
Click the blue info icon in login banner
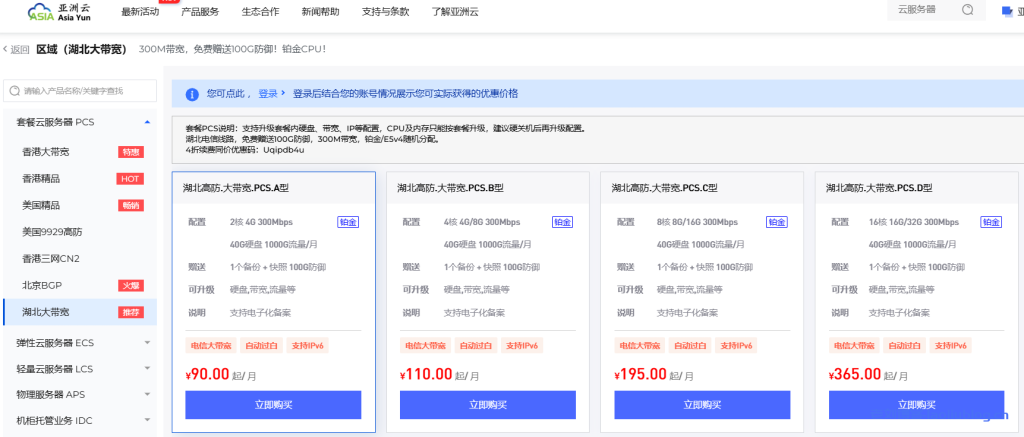coord(192,95)
